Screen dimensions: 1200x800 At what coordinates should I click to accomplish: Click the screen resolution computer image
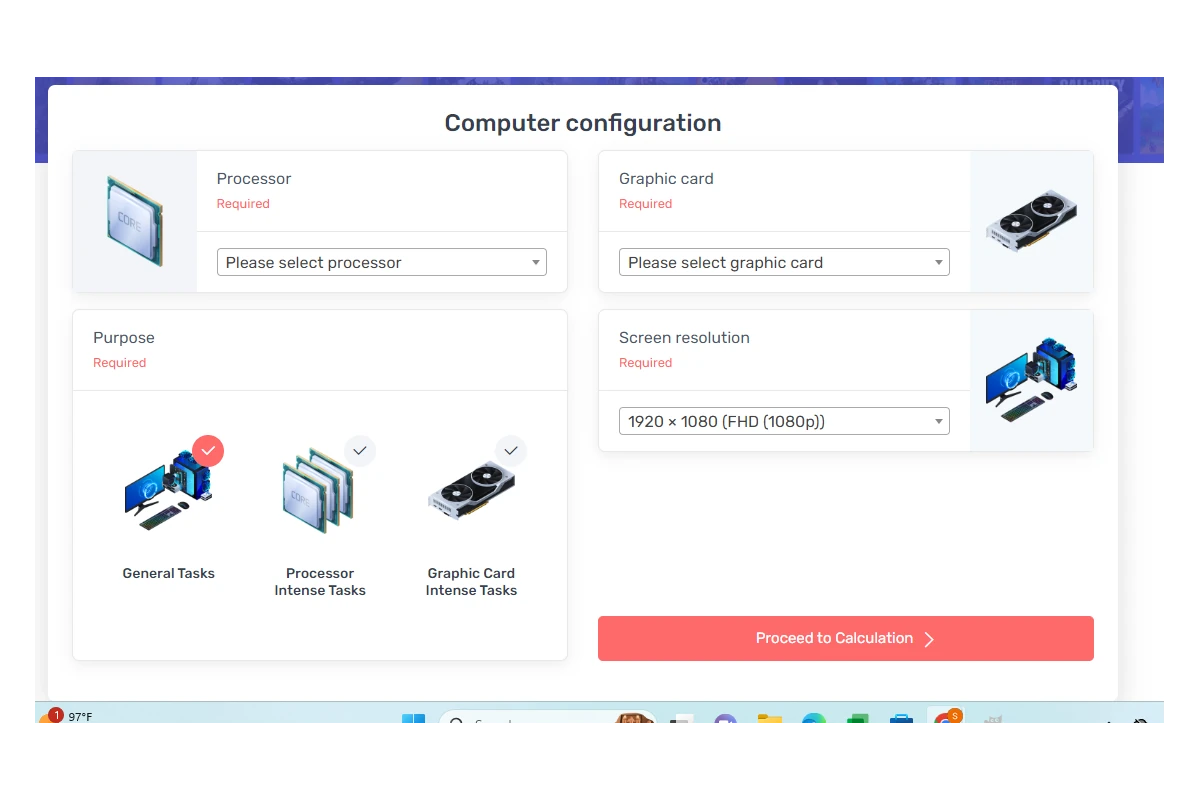1031,380
